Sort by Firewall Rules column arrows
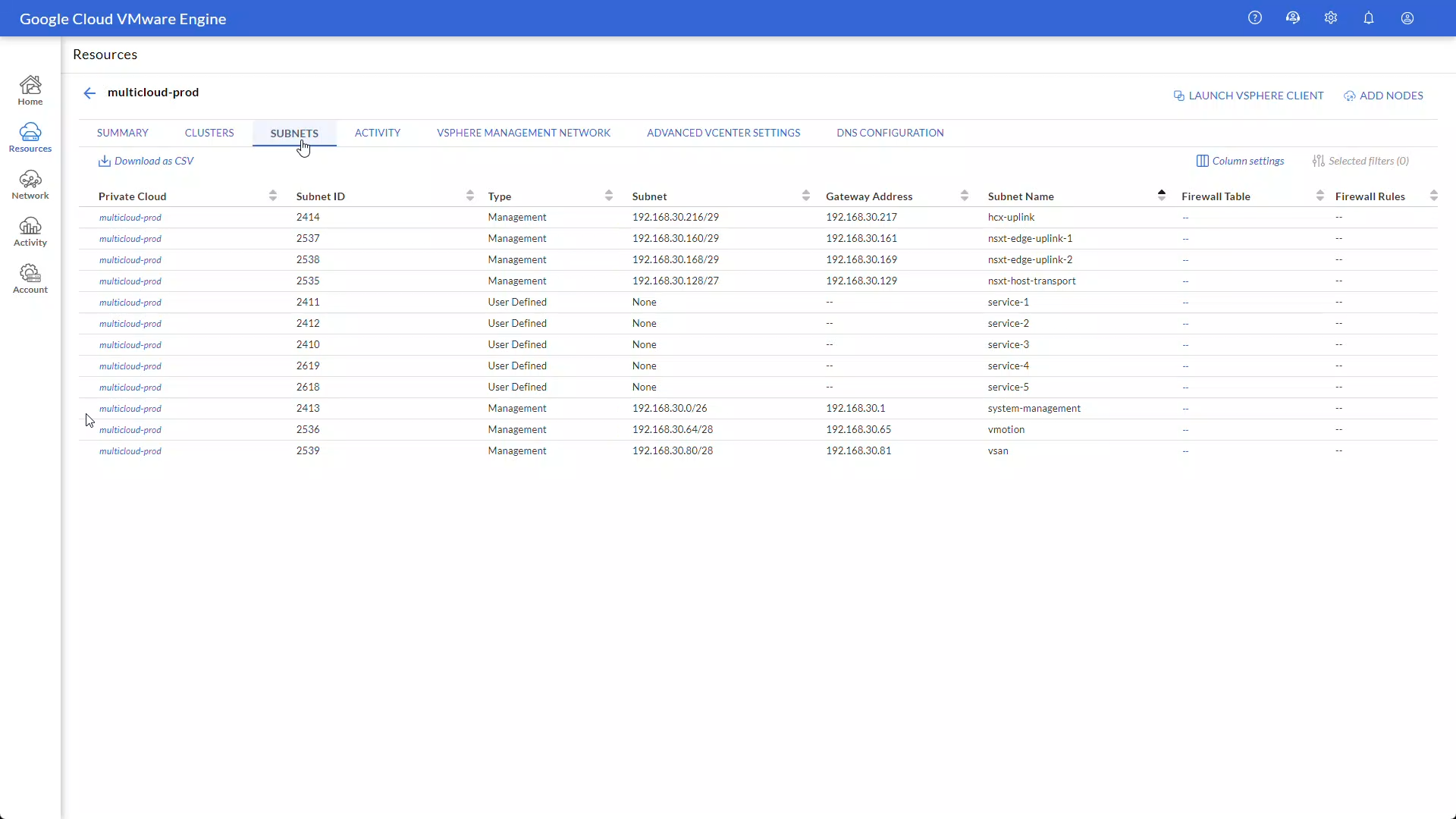This screenshot has width=1456, height=819. click(x=1434, y=196)
